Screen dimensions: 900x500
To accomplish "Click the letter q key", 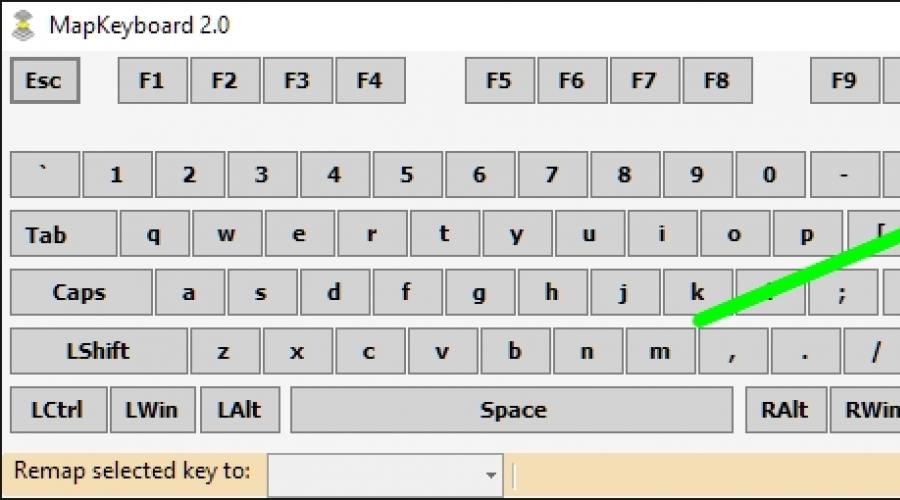I will click(154, 235).
